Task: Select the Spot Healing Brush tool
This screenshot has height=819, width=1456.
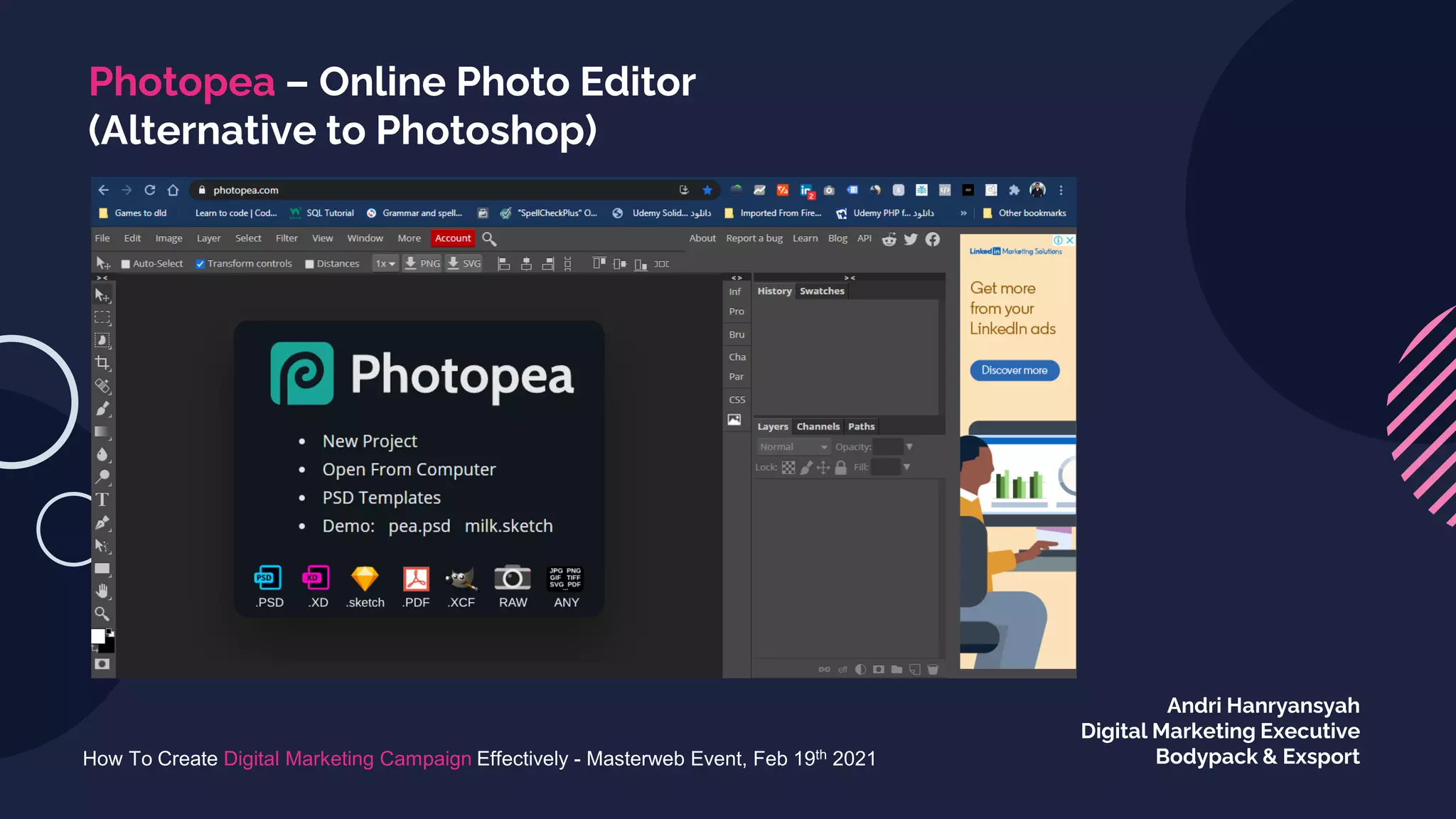Action: 102,386
